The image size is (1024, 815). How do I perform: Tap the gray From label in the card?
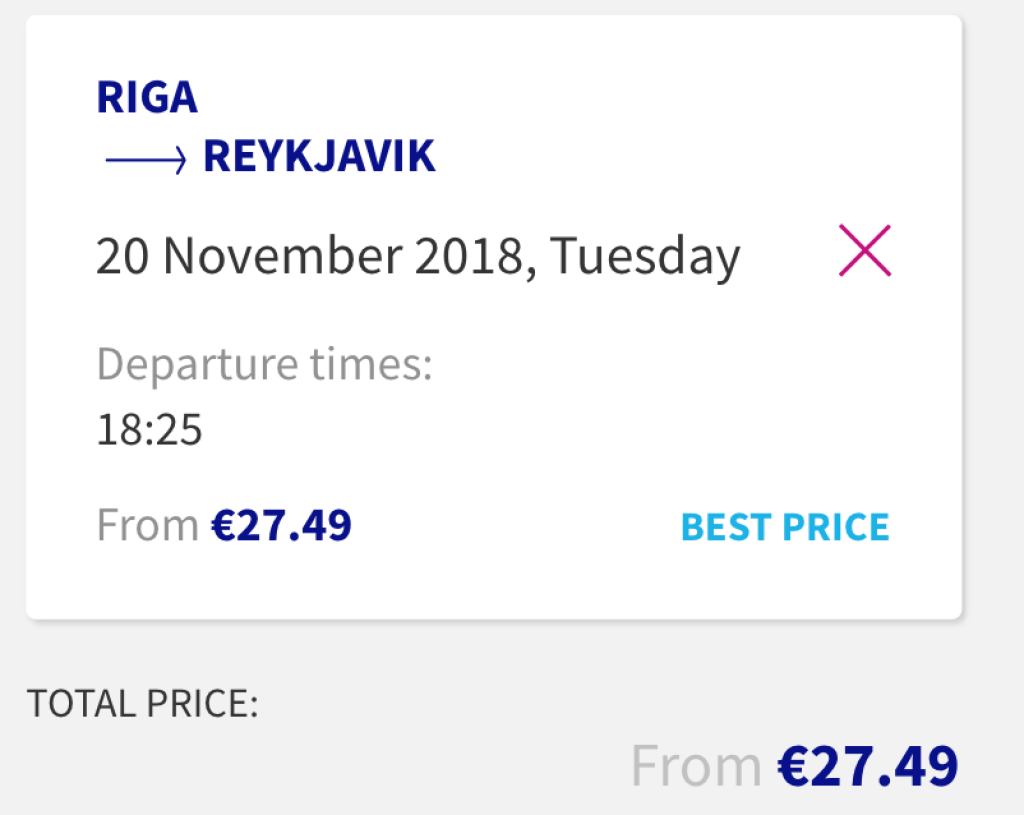coord(147,526)
